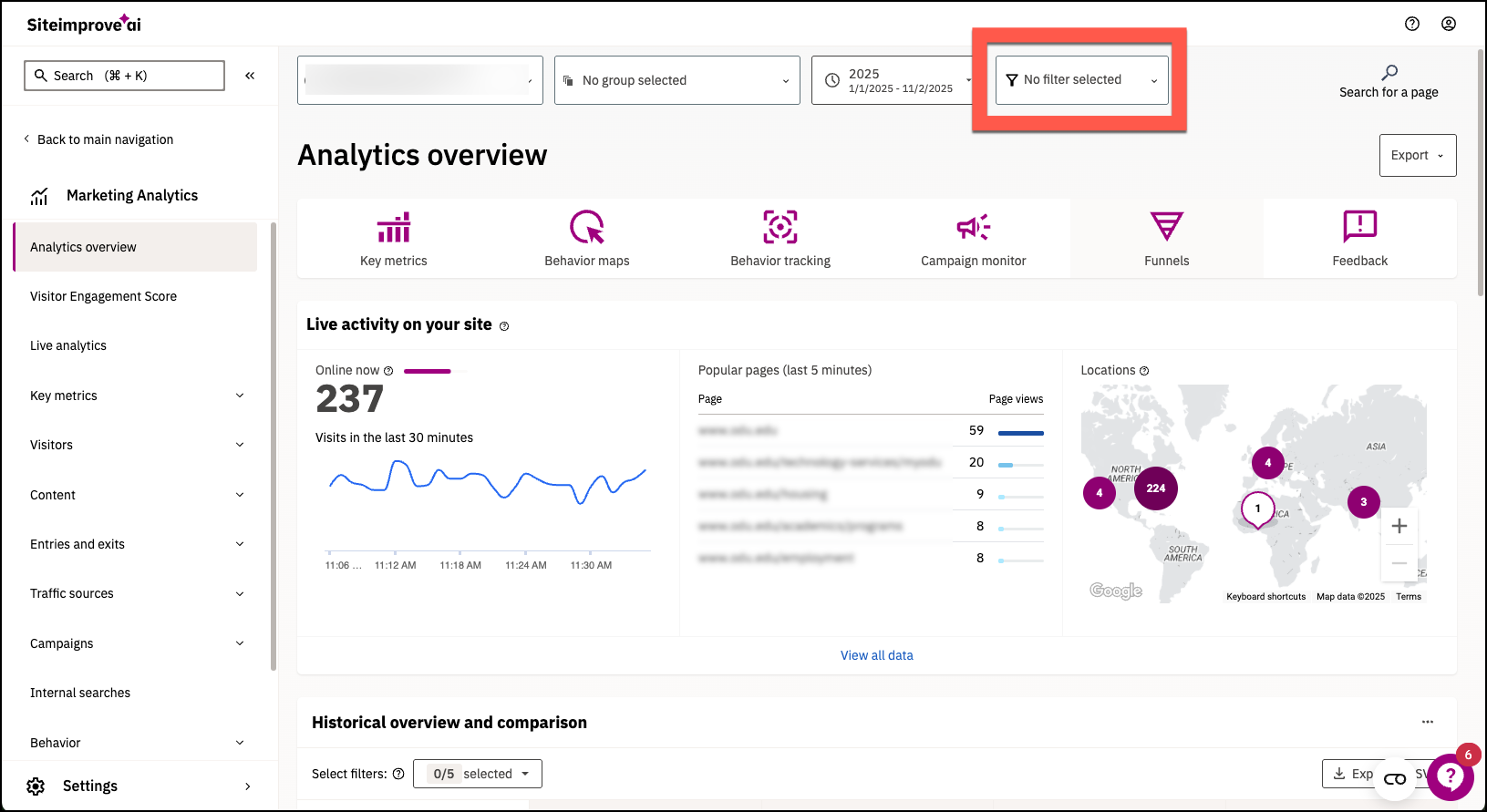
Task: Open the No filter selected dropdown
Action: (x=1081, y=80)
